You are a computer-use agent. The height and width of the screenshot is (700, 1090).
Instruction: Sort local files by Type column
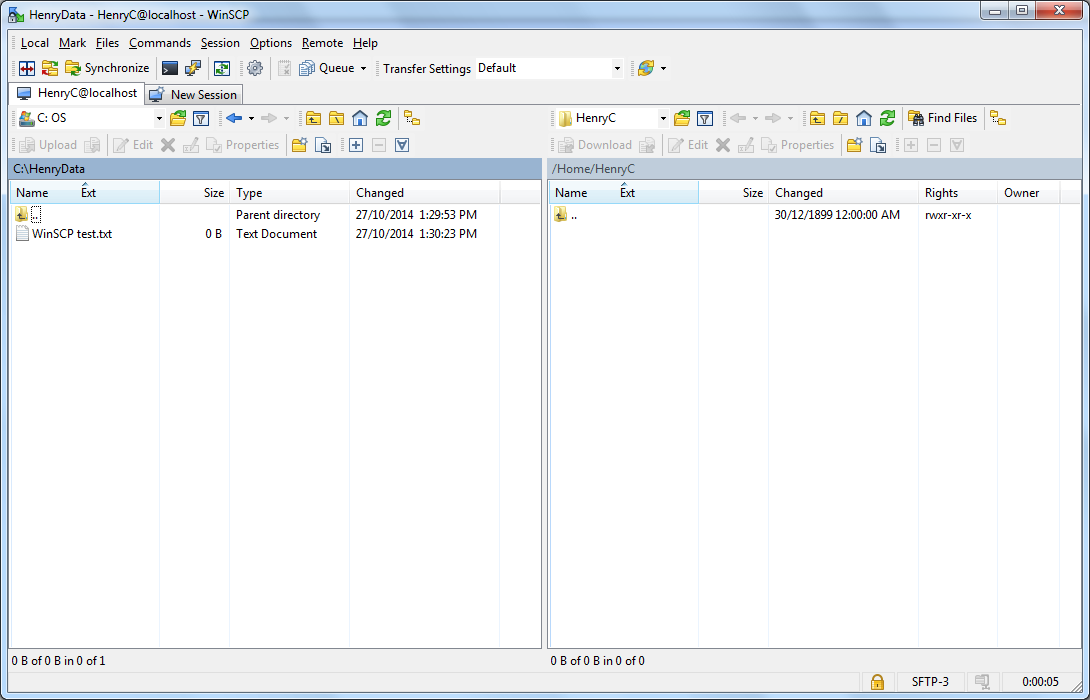289,193
